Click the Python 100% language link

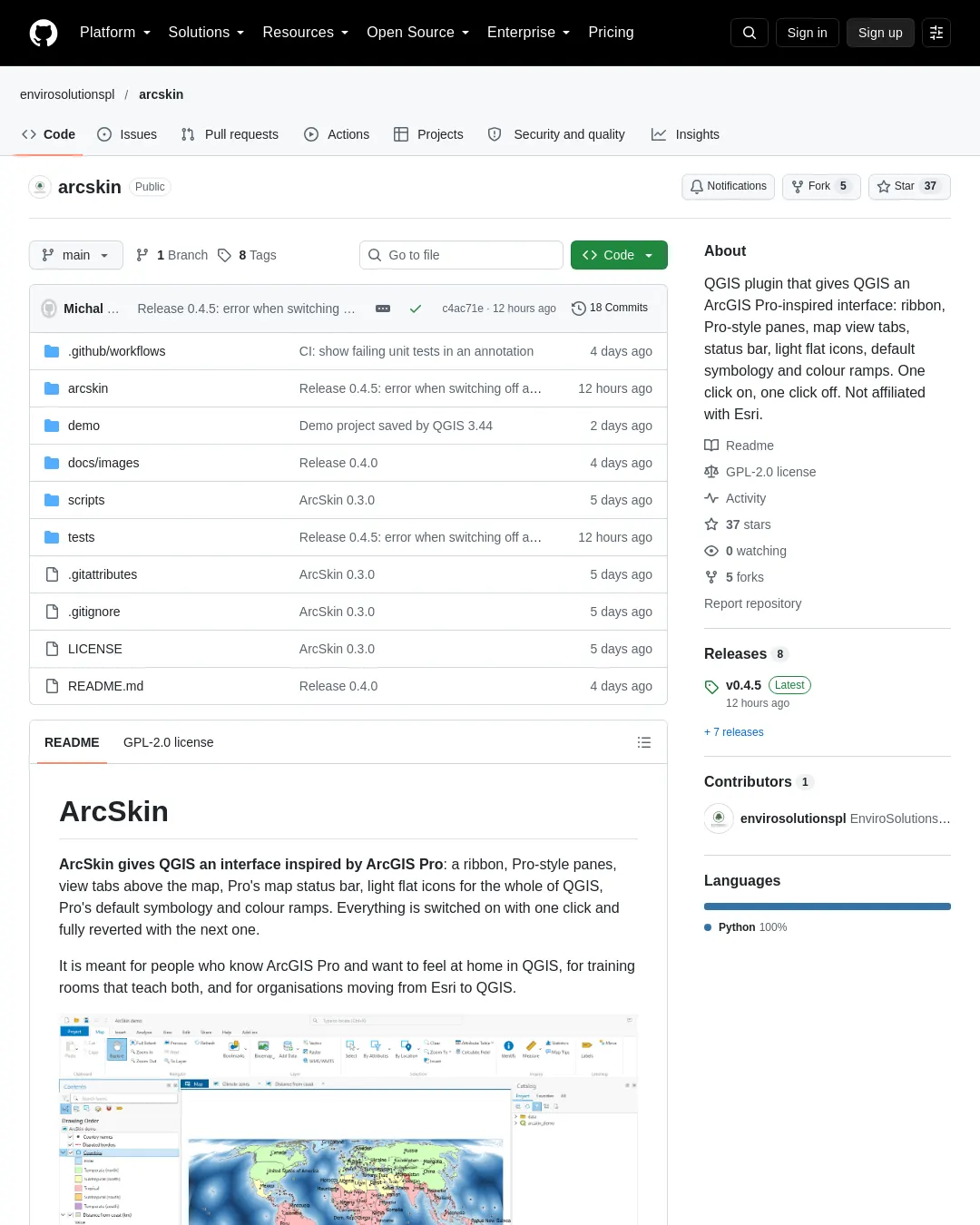point(746,927)
